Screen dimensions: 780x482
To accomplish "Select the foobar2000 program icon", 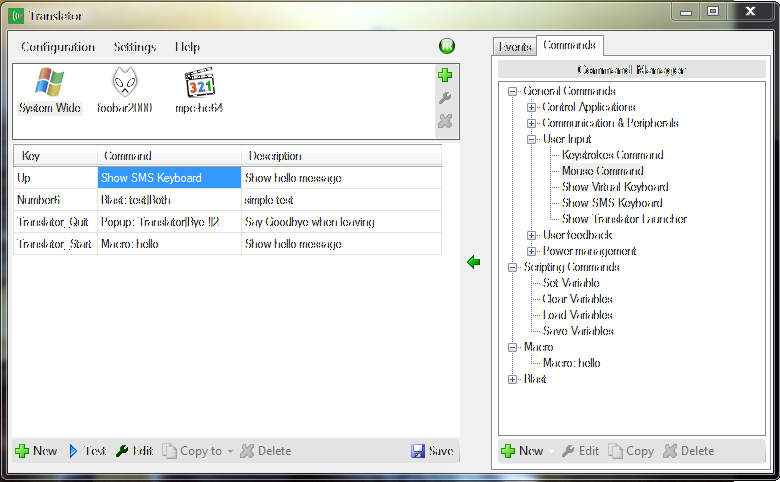I will pos(124,91).
